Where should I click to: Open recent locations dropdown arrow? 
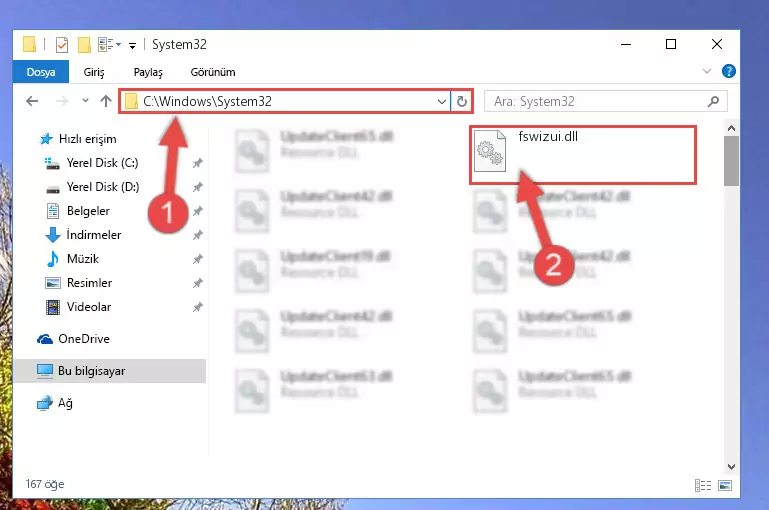[85, 101]
